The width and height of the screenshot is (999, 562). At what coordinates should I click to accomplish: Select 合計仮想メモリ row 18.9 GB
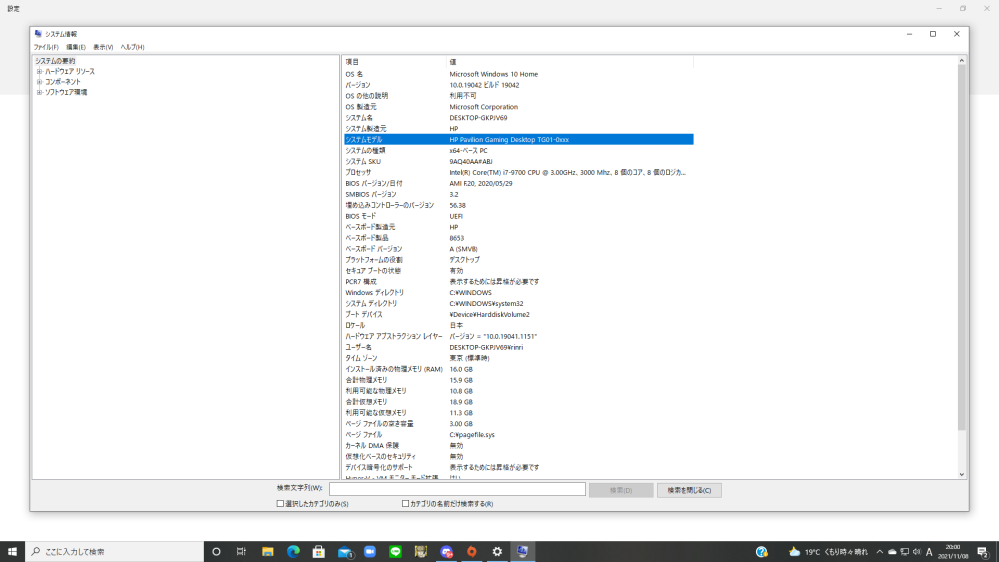(518, 402)
